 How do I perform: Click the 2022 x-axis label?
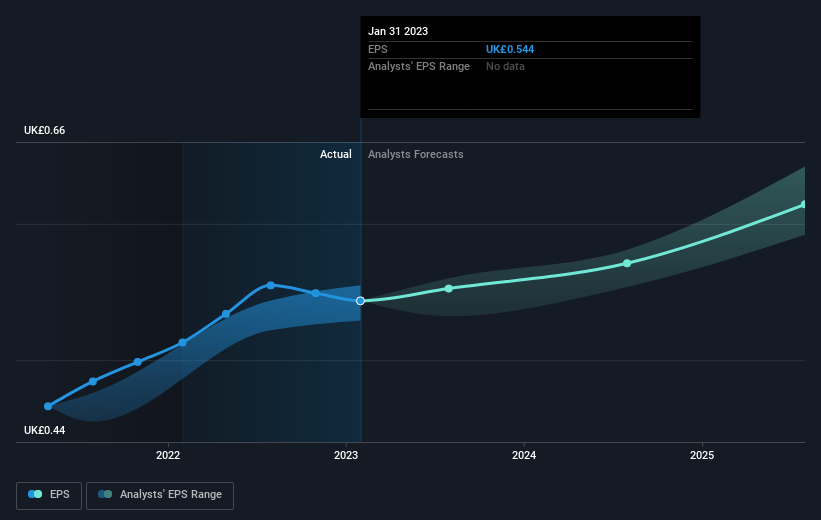[x=168, y=455]
